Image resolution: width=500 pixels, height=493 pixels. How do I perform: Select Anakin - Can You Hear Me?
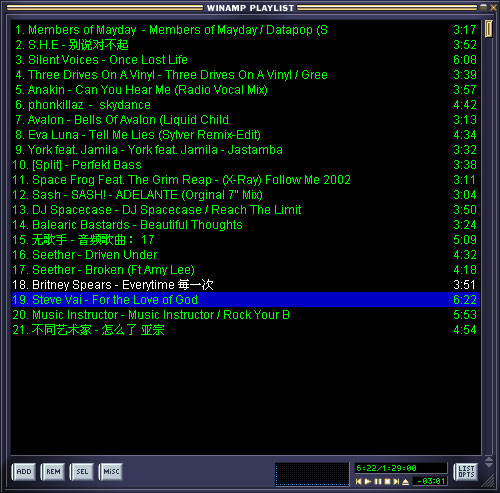point(246,90)
